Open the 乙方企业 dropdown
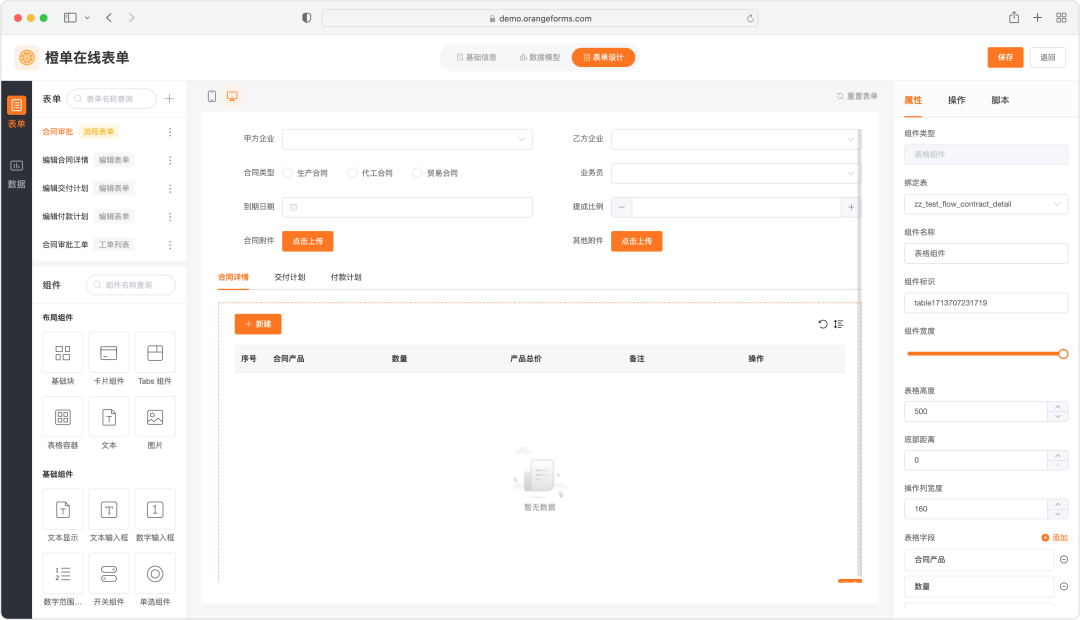 [x=735, y=139]
